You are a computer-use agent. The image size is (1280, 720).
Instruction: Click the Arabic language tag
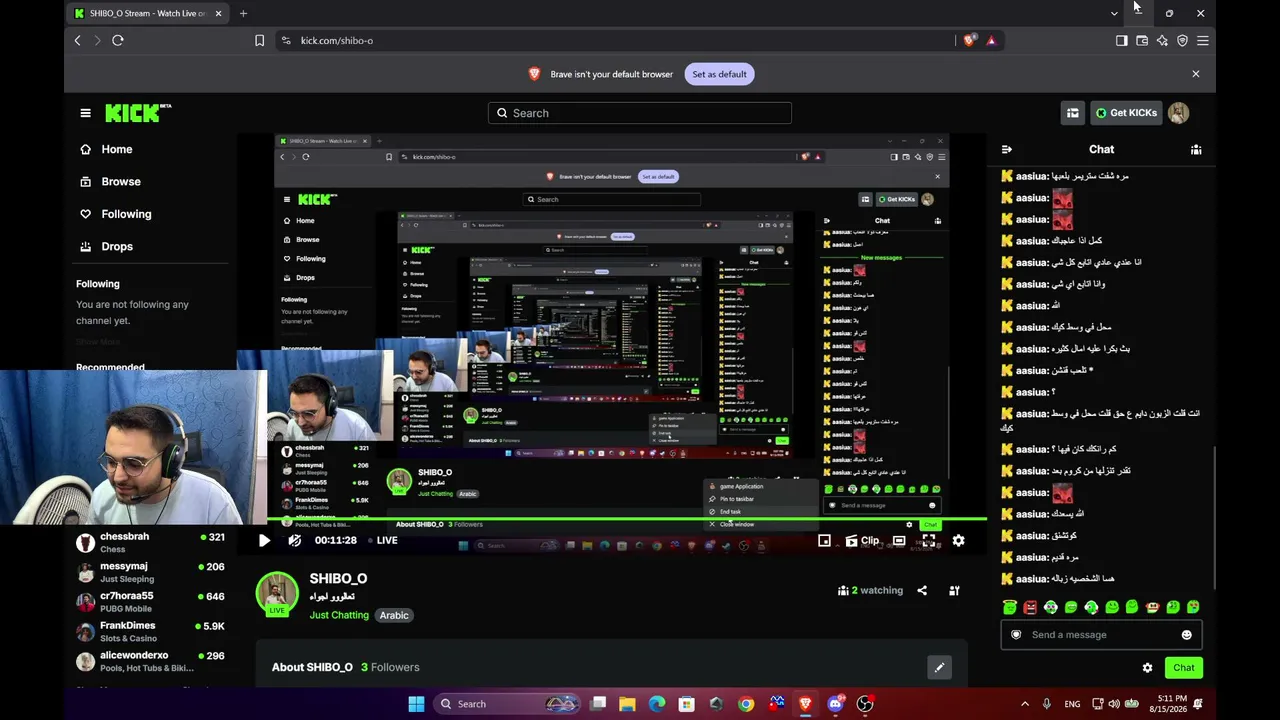point(394,615)
